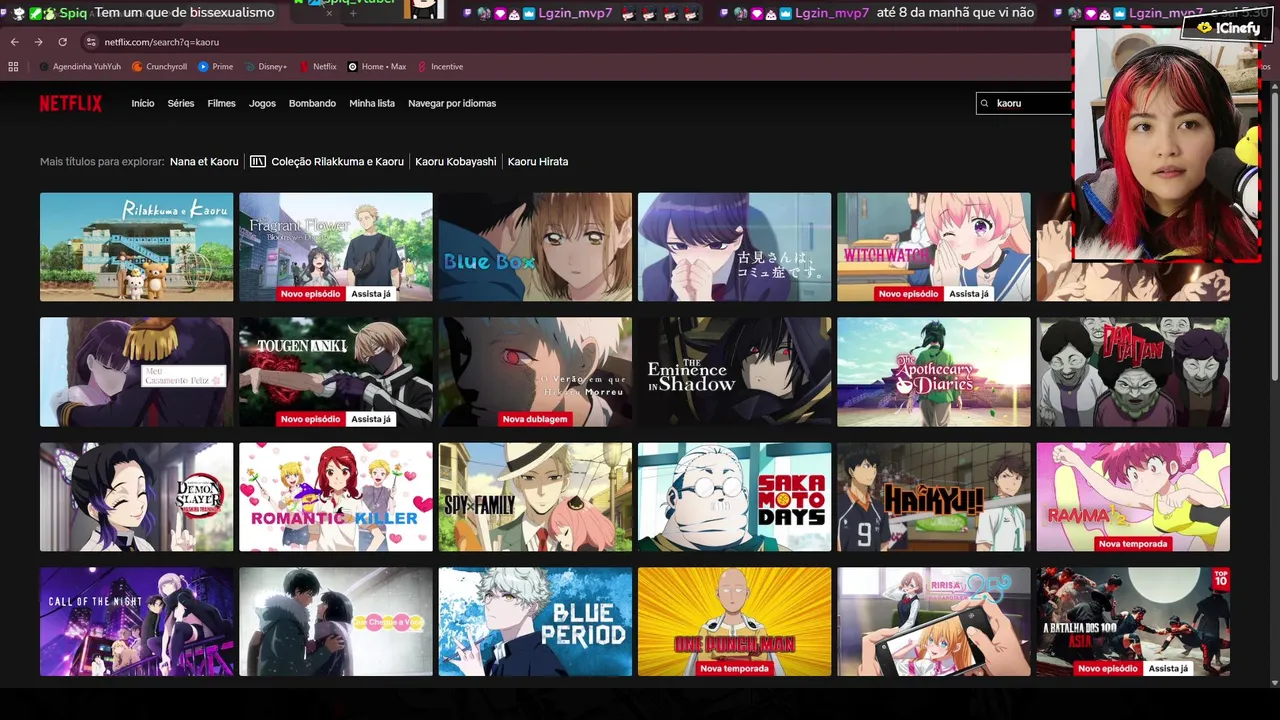Viewport: 1280px width, 720px height.
Task: Open the Demon Slayer title
Action: pyautogui.click(x=137, y=497)
